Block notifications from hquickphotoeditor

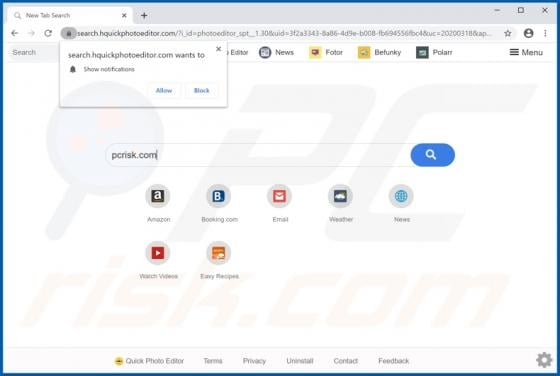tap(201, 90)
